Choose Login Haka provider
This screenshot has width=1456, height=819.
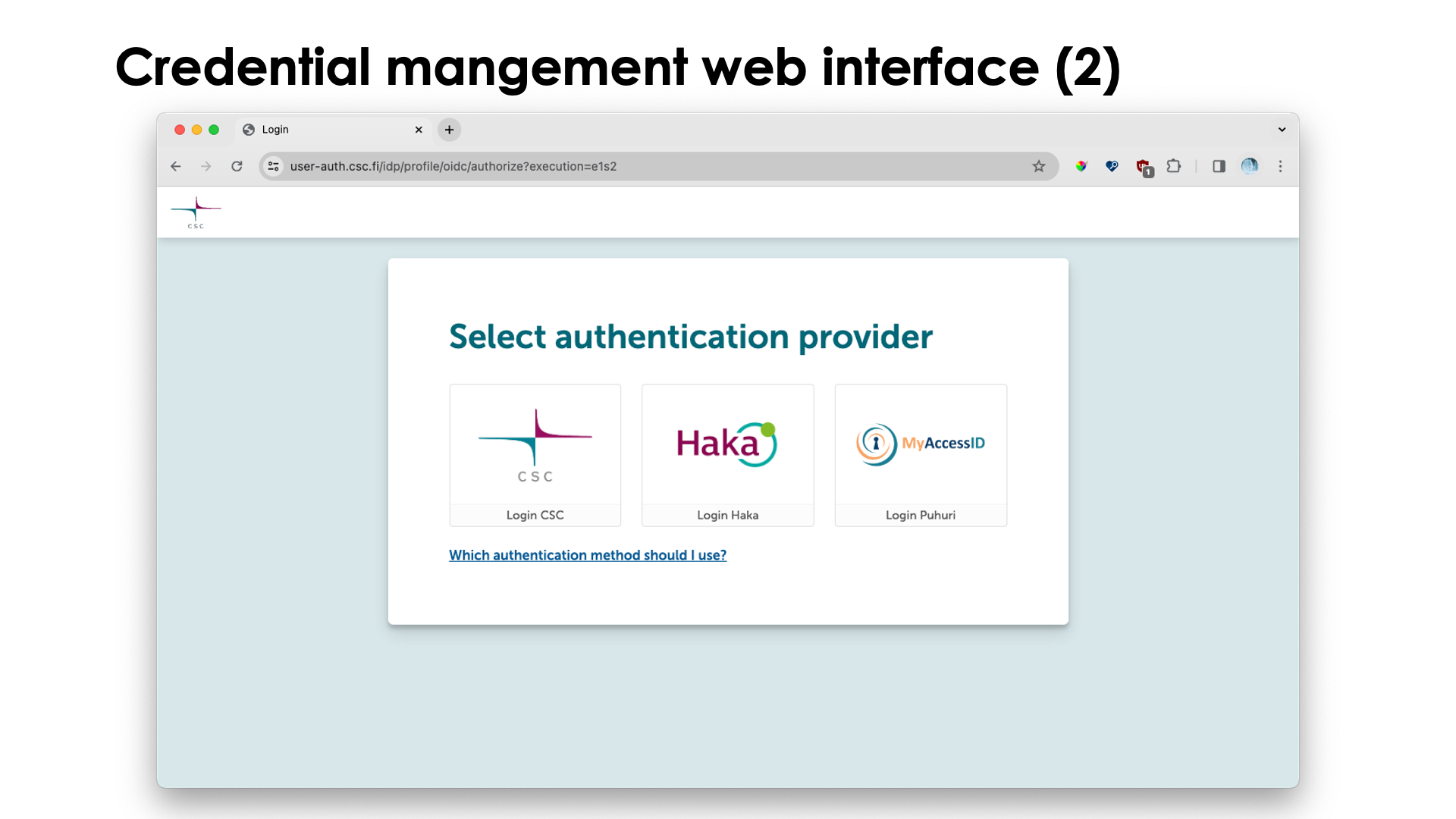728,455
